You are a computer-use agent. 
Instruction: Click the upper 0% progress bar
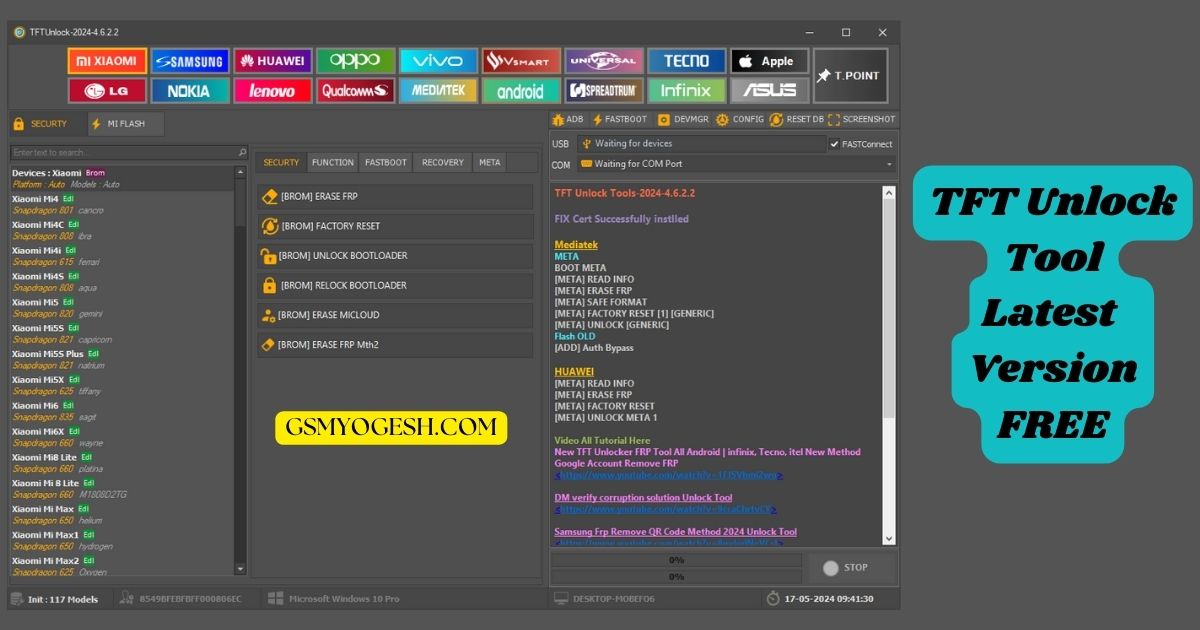click(x=676, y=560)
